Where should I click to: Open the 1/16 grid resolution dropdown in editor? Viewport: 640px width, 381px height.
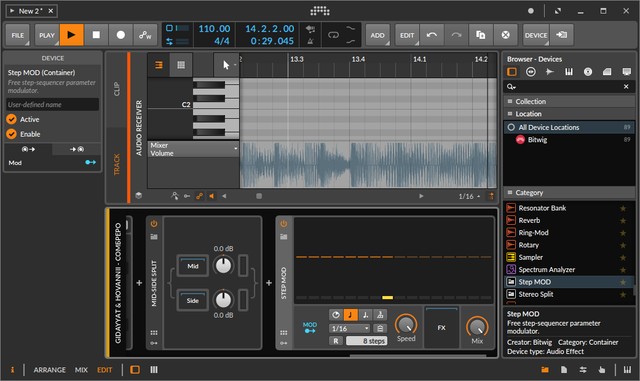tap(469, 196)
